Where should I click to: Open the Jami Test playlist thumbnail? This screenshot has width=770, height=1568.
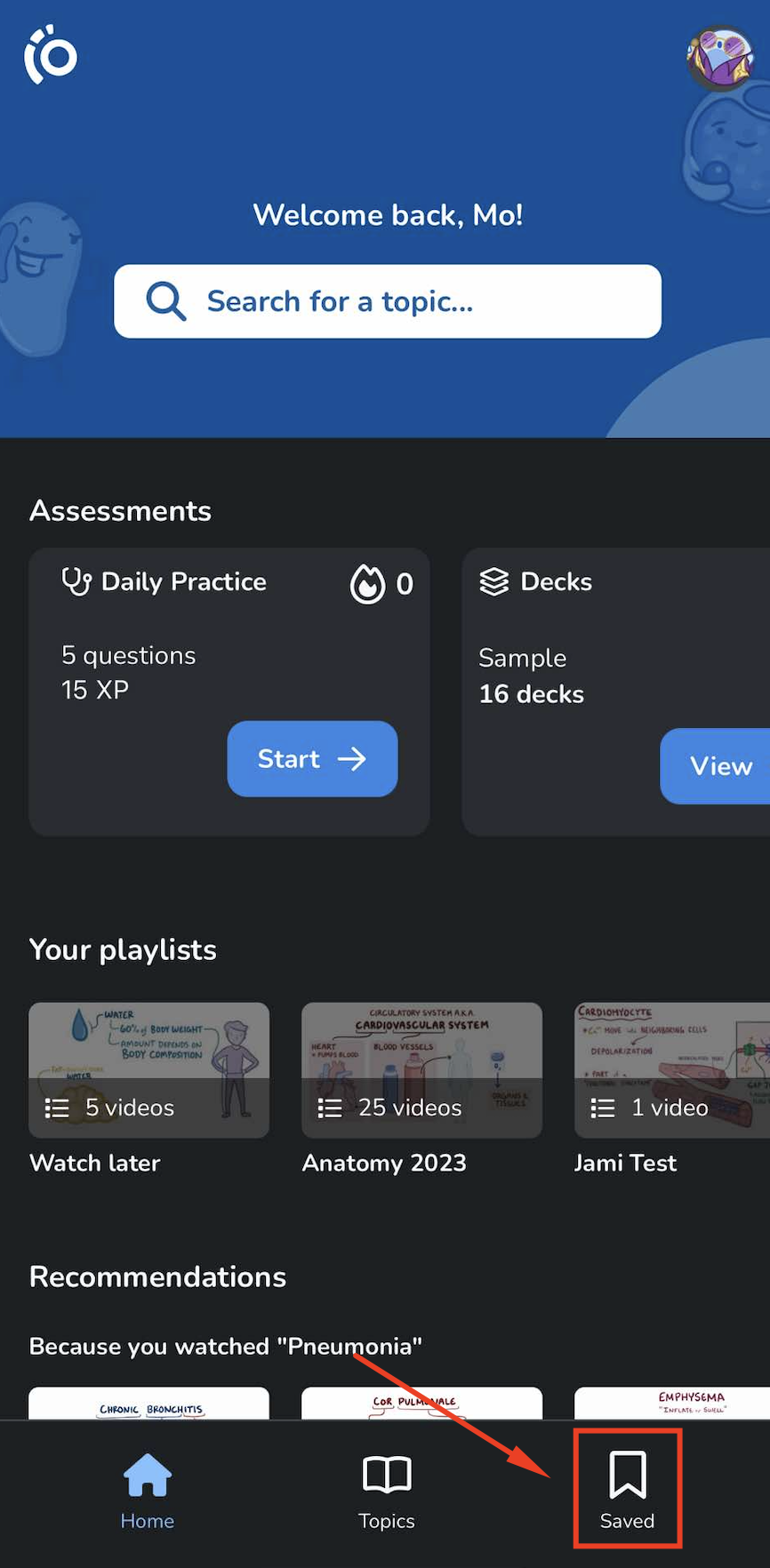(672, 1070)
